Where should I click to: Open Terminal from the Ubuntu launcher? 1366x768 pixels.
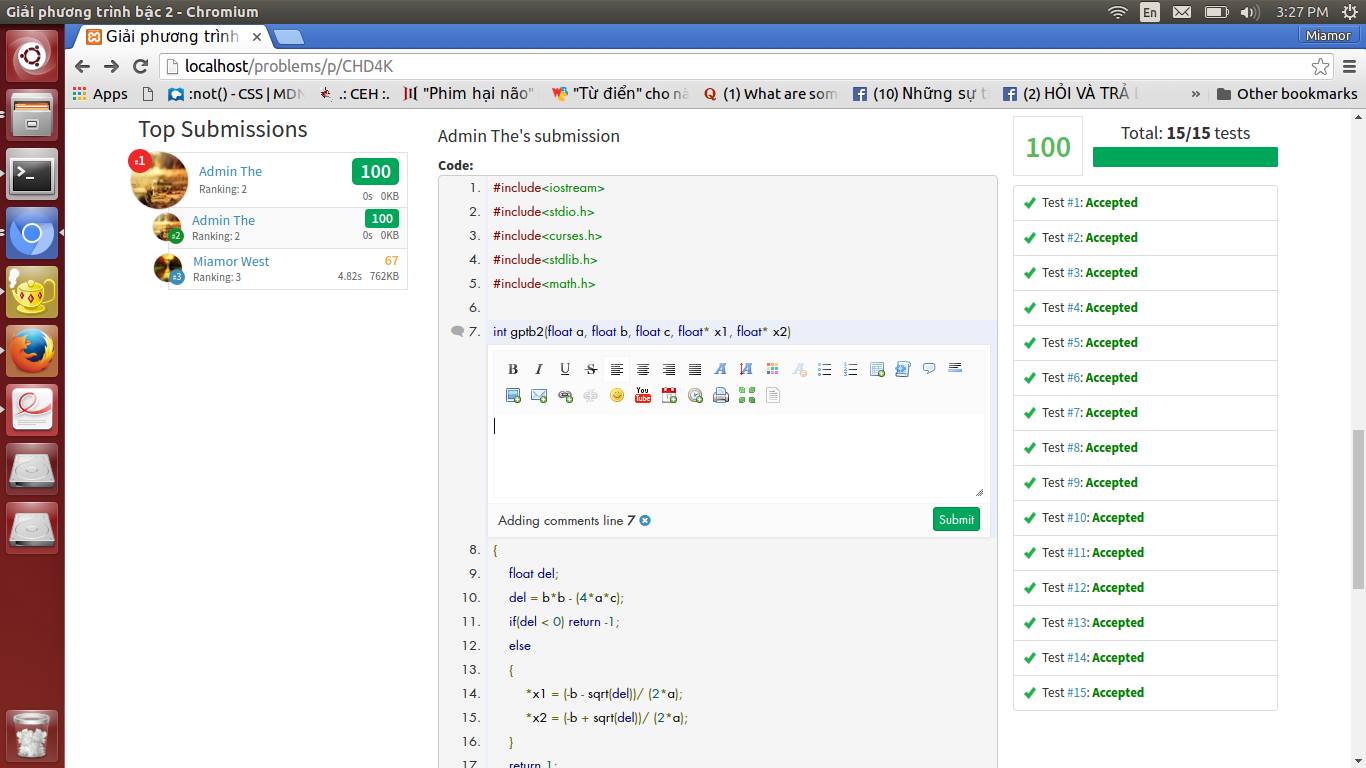click(x=32, y=174)
